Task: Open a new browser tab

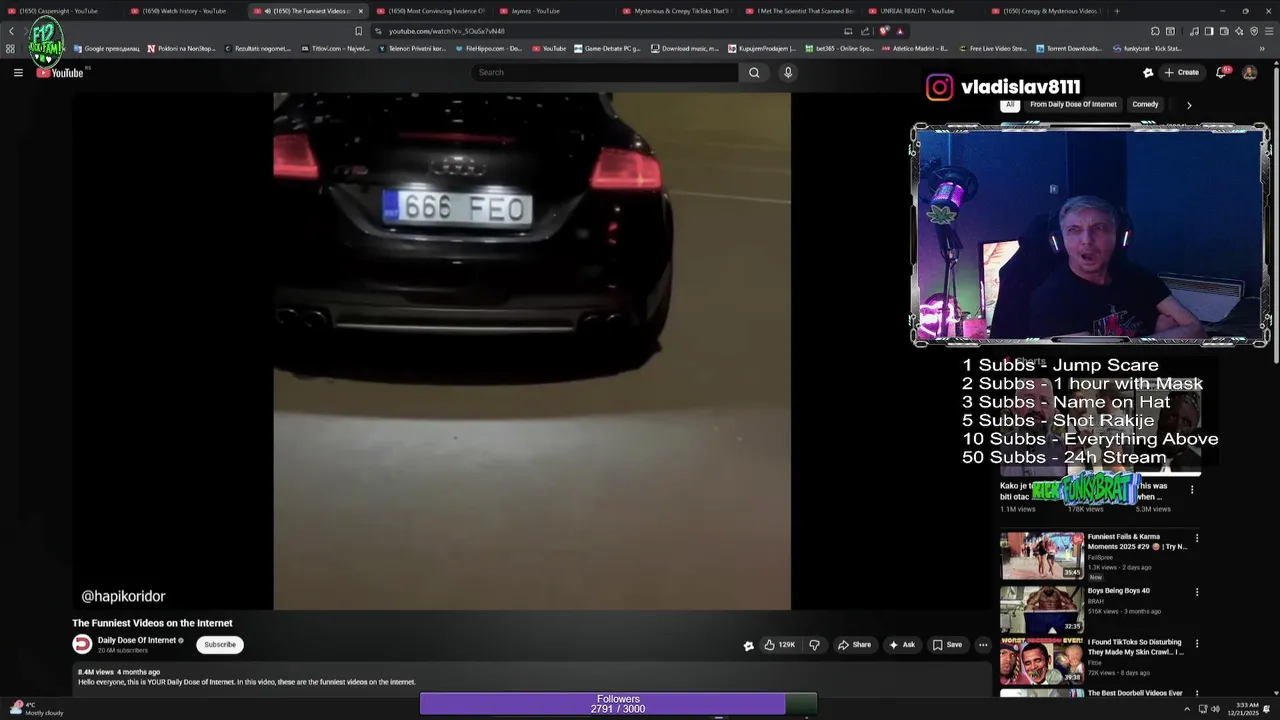Action: coord(1117,11)
